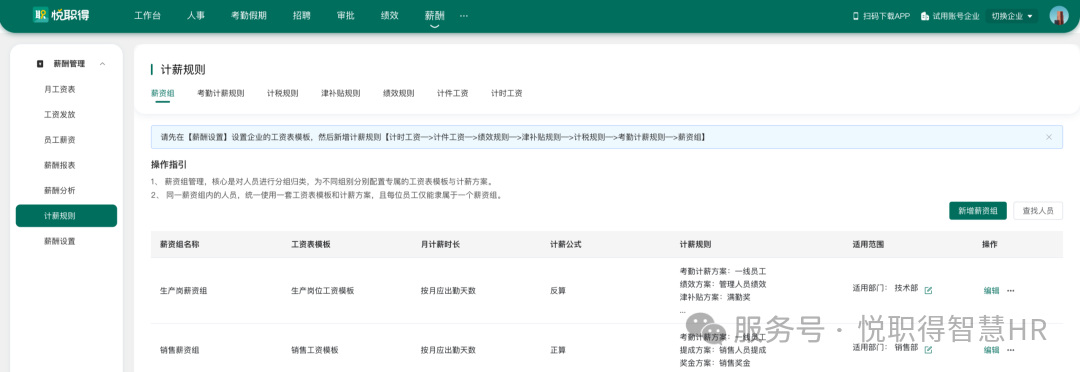Open 薪酬分析 in sidebar
This screenshot has width=1080, height=372.
[x=59, y=190]
